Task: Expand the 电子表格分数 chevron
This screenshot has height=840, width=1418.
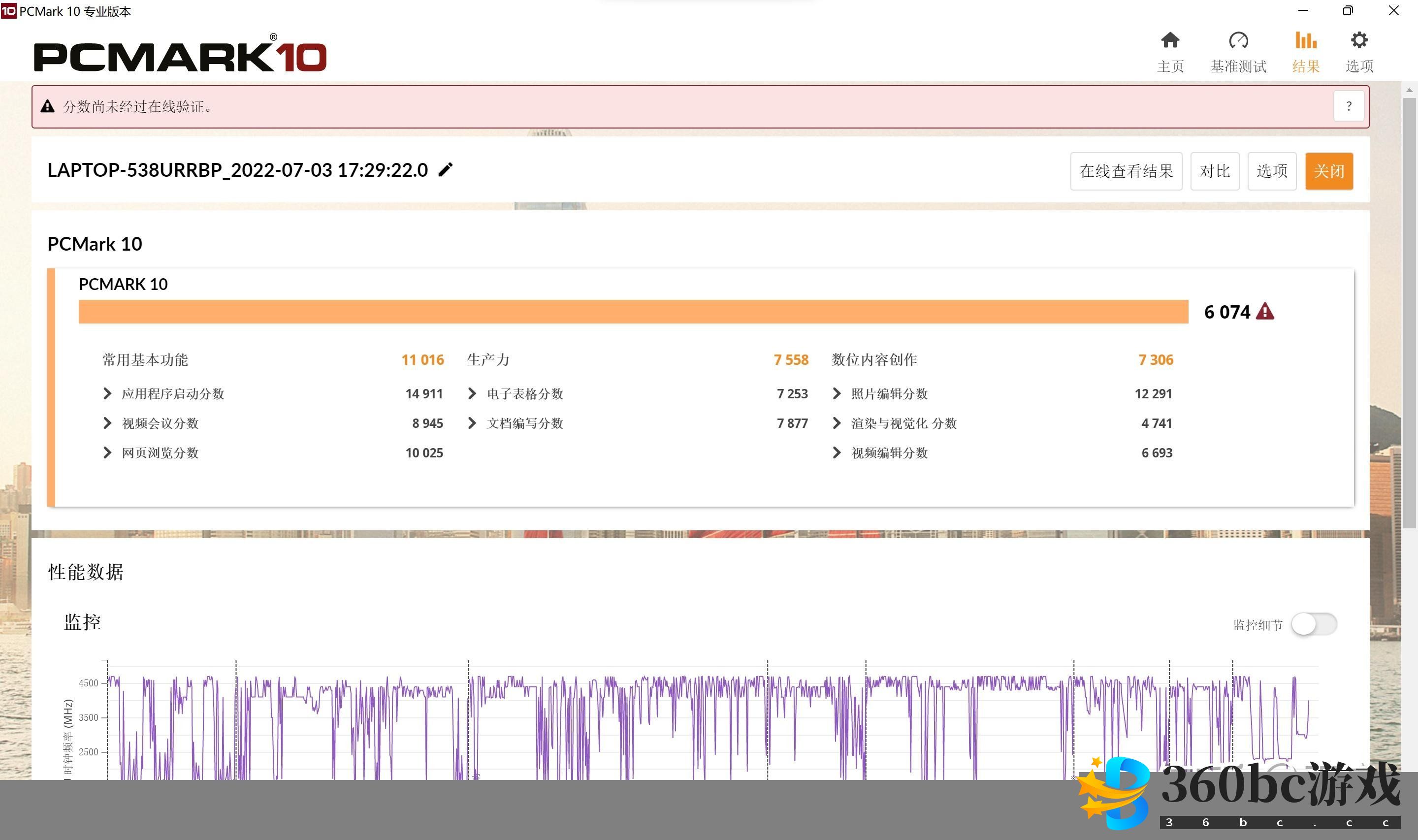Action: pyautogui.click(x=473, y=394)
